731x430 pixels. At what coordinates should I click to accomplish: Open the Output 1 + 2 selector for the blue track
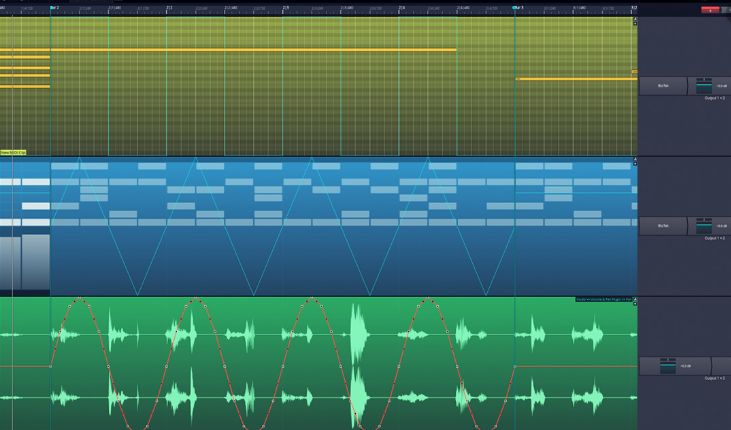(x=712, y=239)
